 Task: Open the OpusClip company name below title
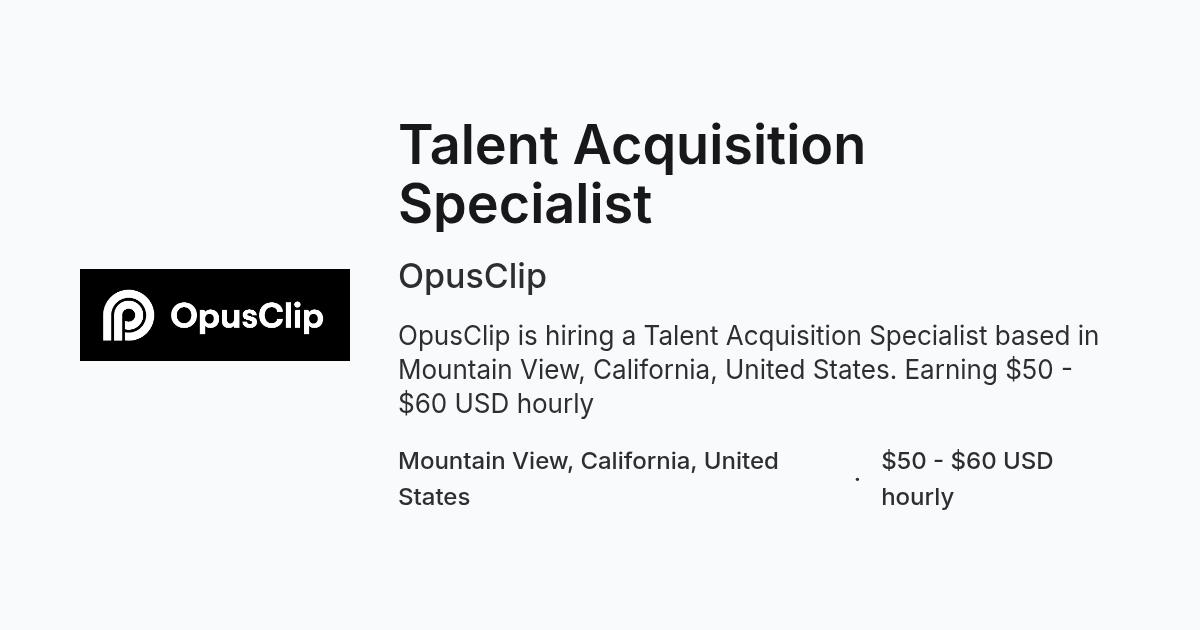(x=472, y=277)
